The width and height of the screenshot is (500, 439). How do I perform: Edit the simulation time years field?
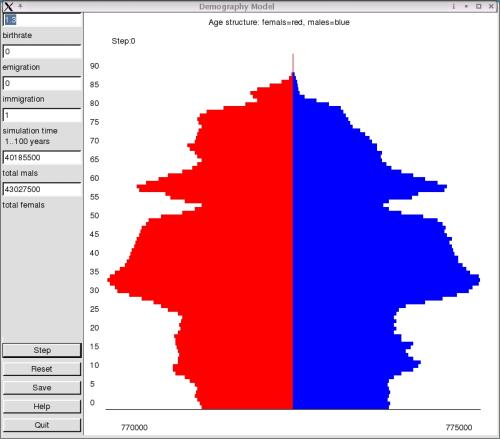point(42,115)
